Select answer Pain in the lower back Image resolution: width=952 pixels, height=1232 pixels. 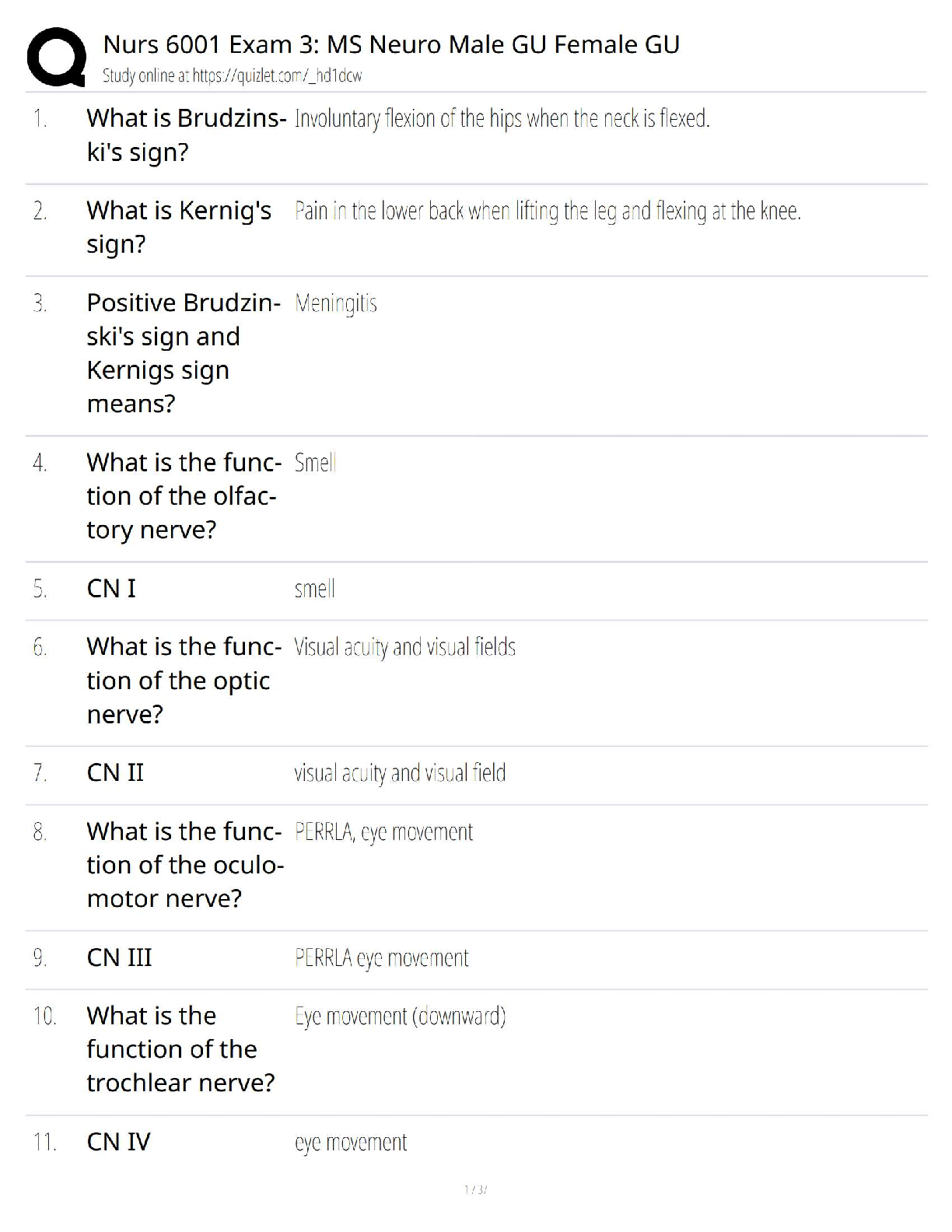pos(548,211)
